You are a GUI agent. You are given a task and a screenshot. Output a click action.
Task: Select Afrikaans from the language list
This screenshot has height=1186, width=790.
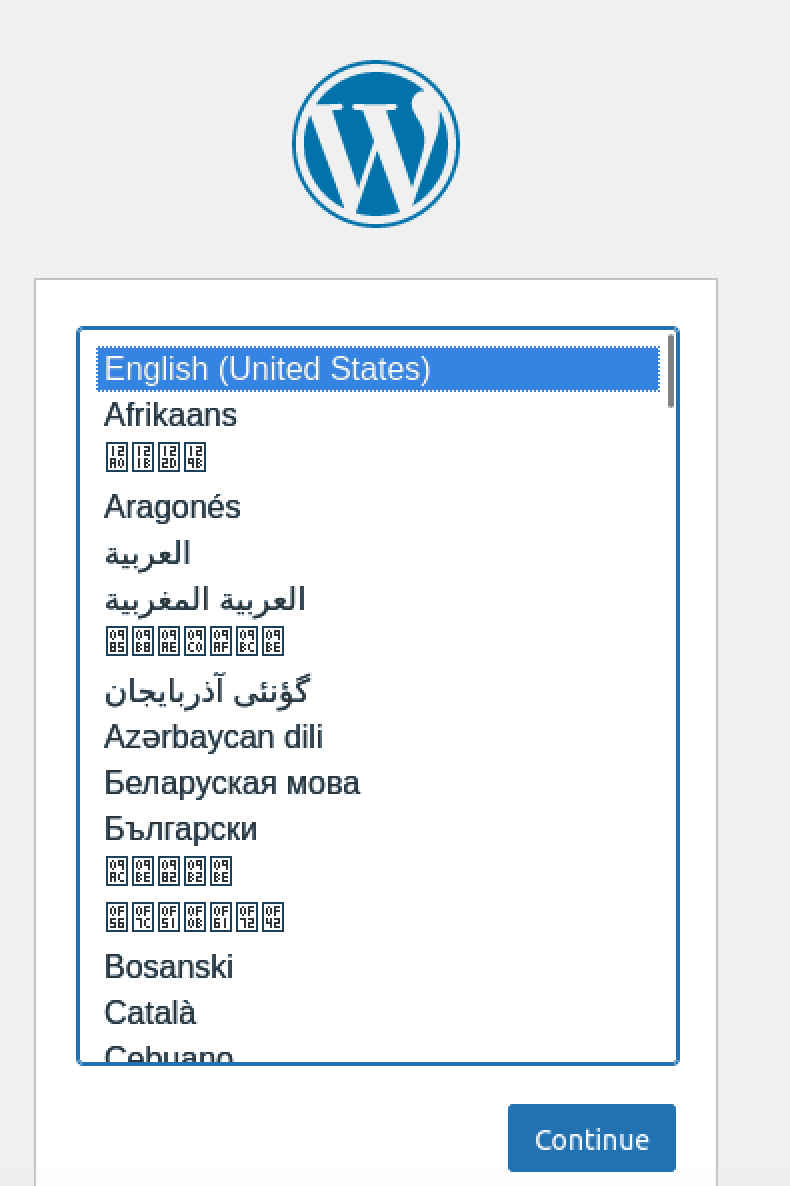tap(169, 415)
